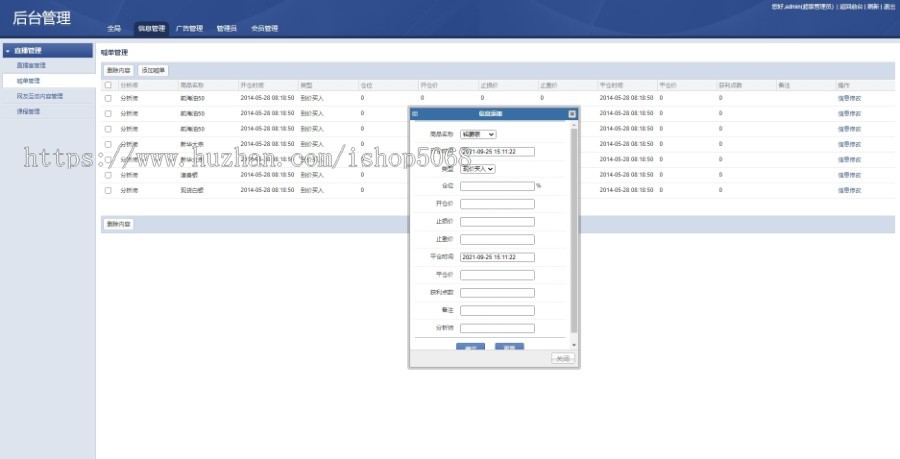This screenshot has width=900, height=459.
Task: Open the 类型 dropdown showing 到价买入
Action: [478, 169]
